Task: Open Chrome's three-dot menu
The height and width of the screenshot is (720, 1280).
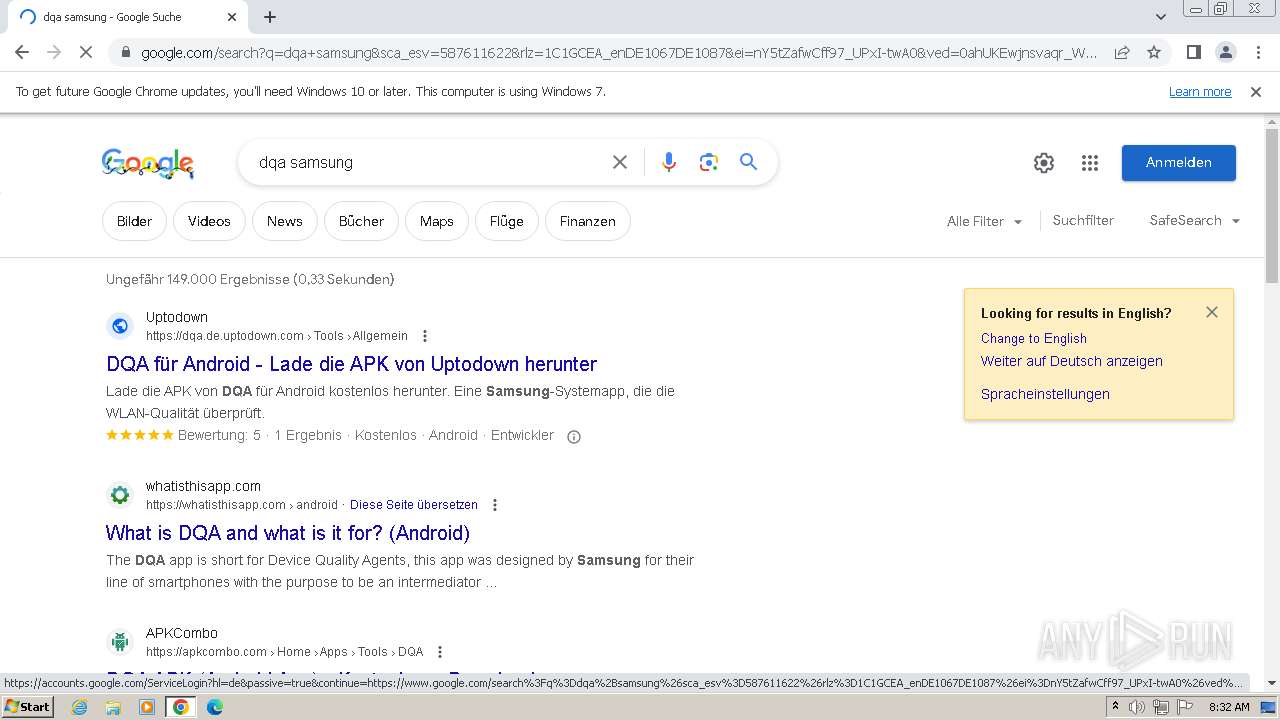Action: pyautogui.click(x=1257, y=52)
